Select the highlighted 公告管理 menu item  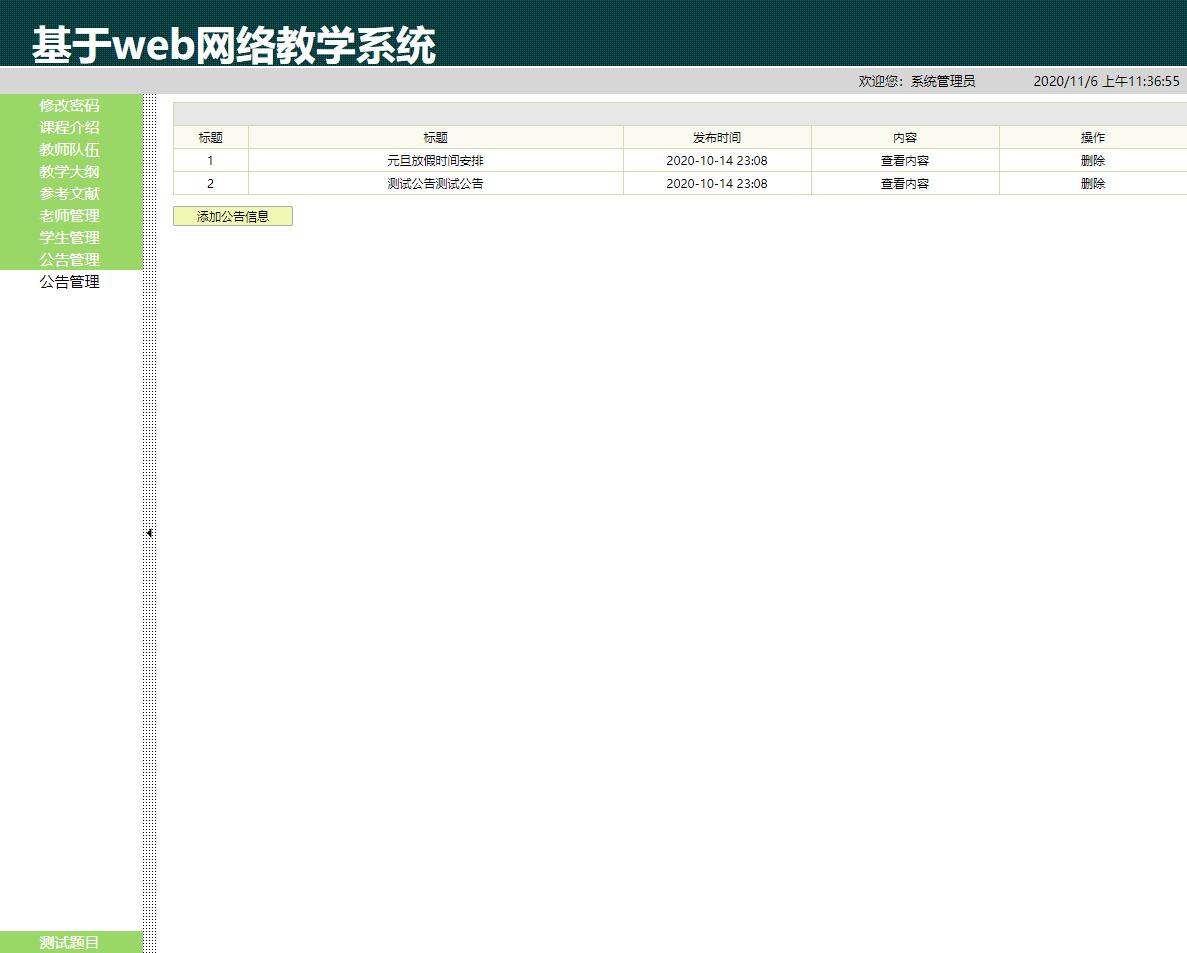(x=69, y=259)
